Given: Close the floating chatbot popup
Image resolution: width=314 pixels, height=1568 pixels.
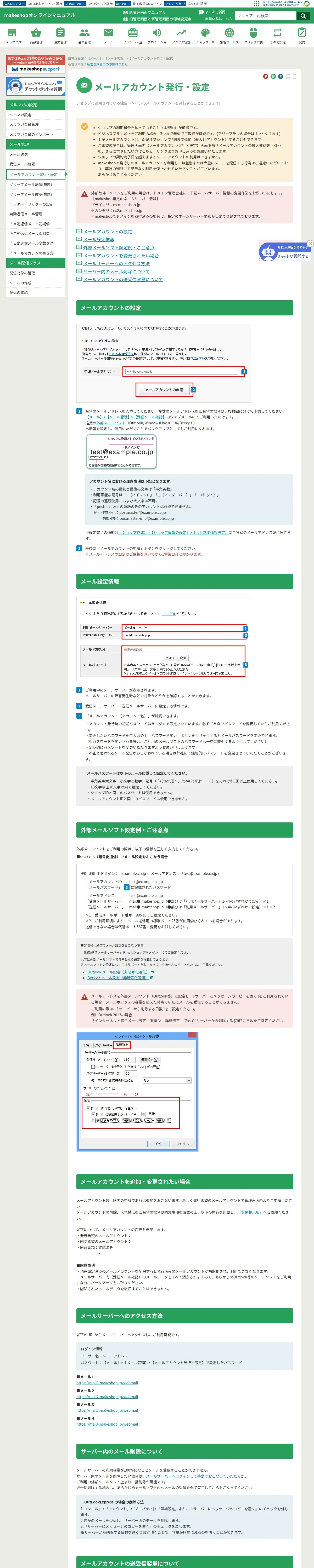Looking at the screenshot, I should (x=310, y=244).
